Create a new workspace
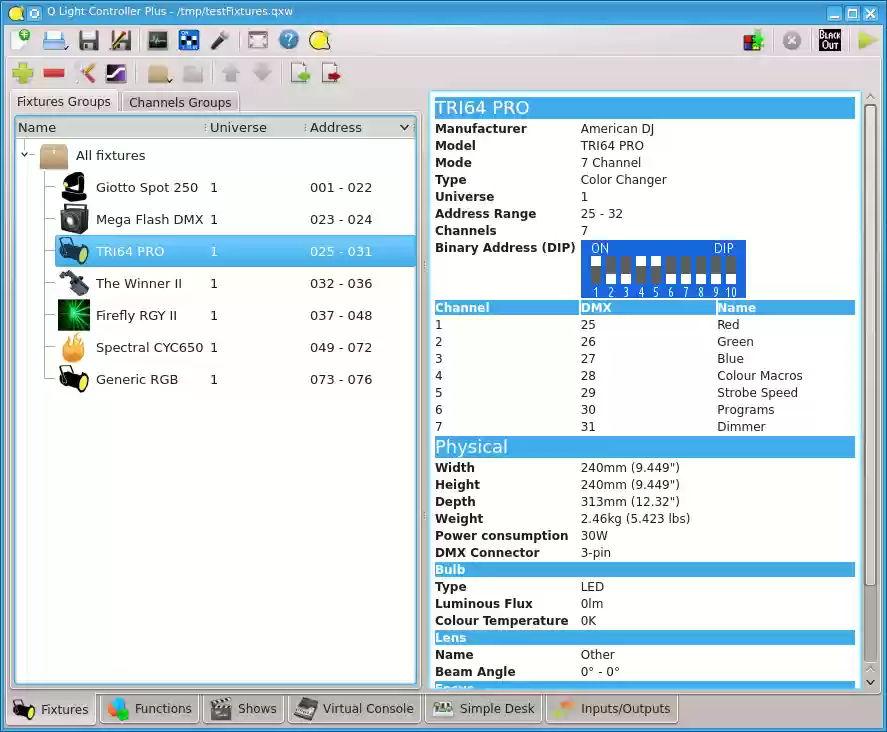Image resolution: width=887 pixels, height=732 pixels. click(22, 40)
